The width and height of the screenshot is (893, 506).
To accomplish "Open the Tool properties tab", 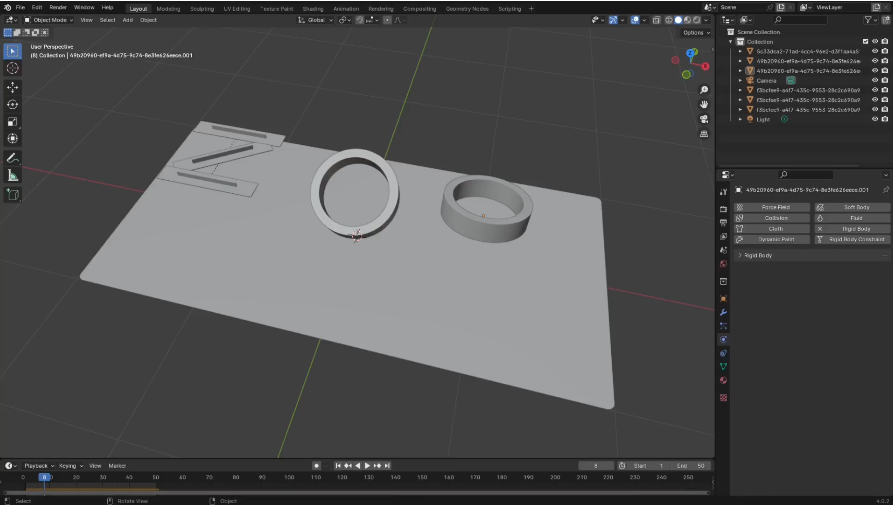I will click(x=723, y=192).
